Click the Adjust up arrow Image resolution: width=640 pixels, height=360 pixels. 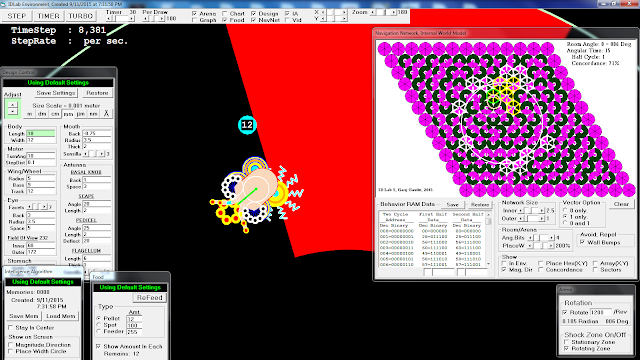[13, 105]
